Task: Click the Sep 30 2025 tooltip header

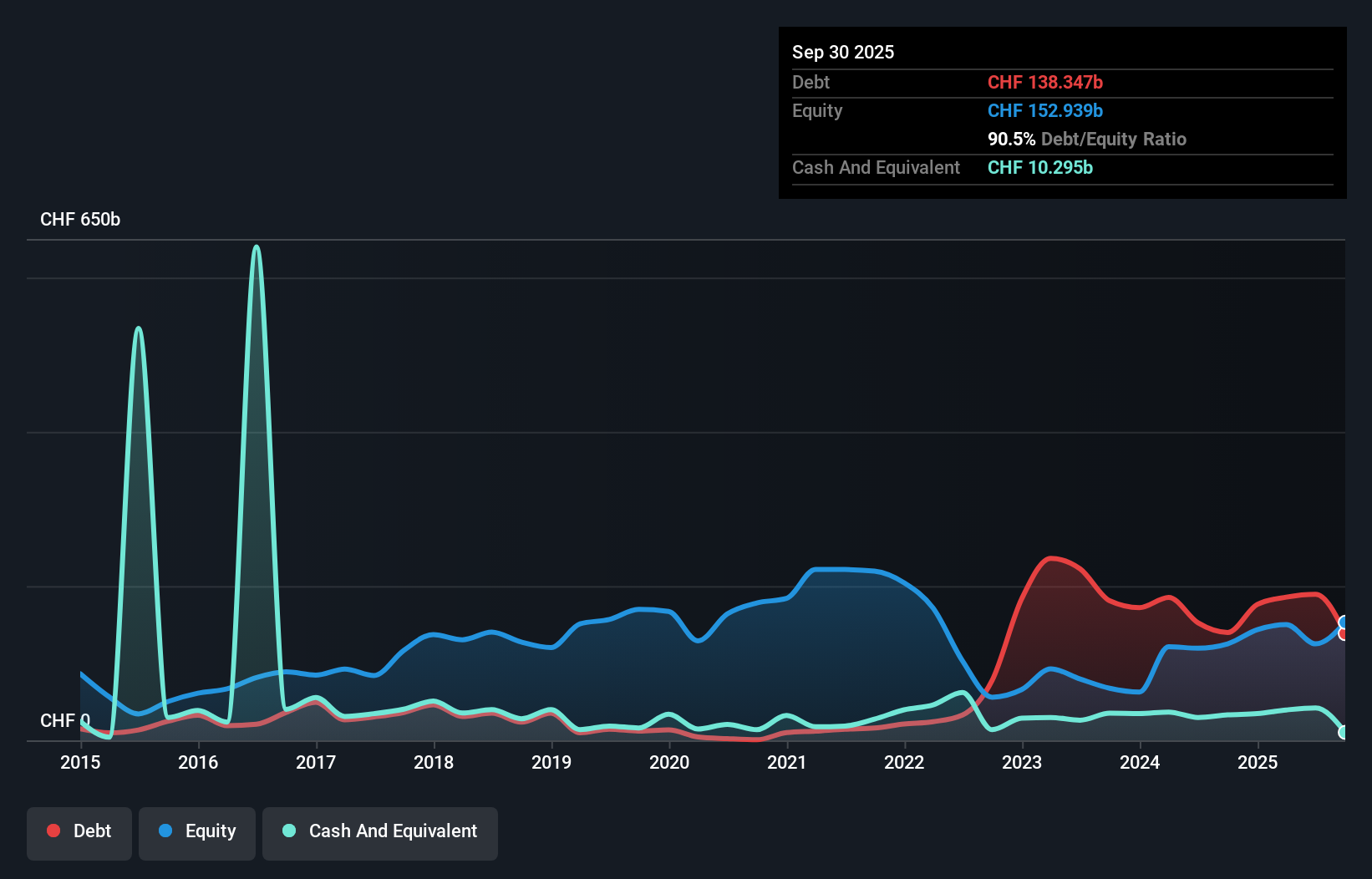Action: tap(843, 52)
